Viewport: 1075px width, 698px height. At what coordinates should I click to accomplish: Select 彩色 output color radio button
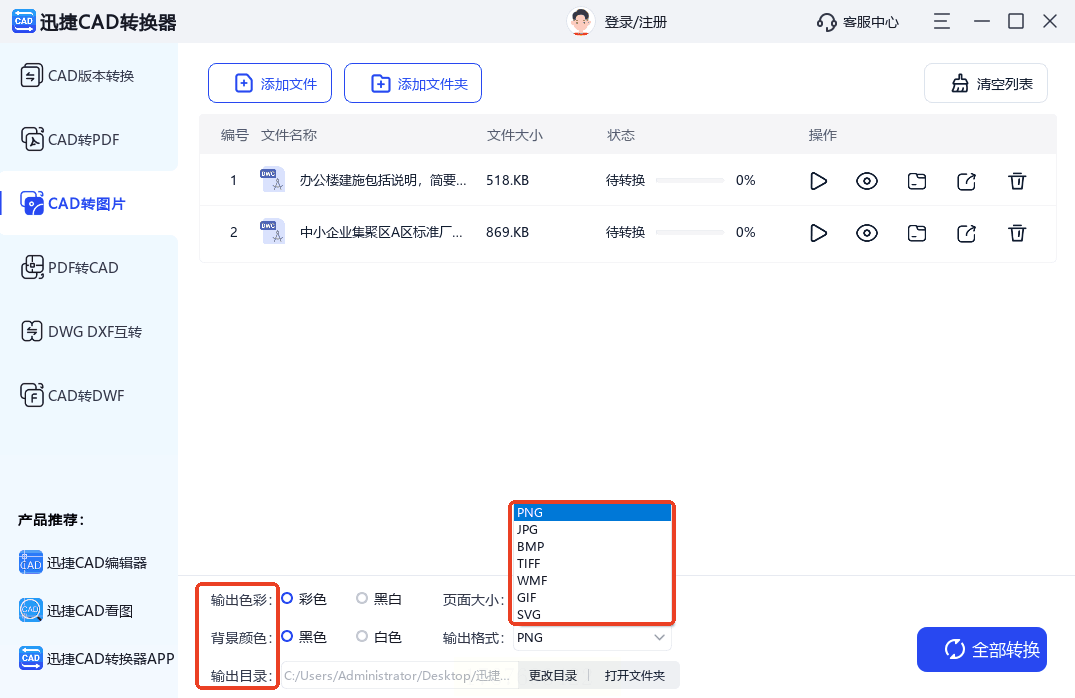[287, 599]
